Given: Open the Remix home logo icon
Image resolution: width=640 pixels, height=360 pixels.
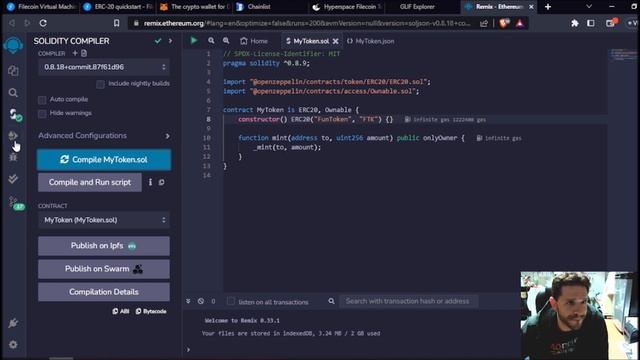Looking at the screenshot, I should [x=13, y=45].
